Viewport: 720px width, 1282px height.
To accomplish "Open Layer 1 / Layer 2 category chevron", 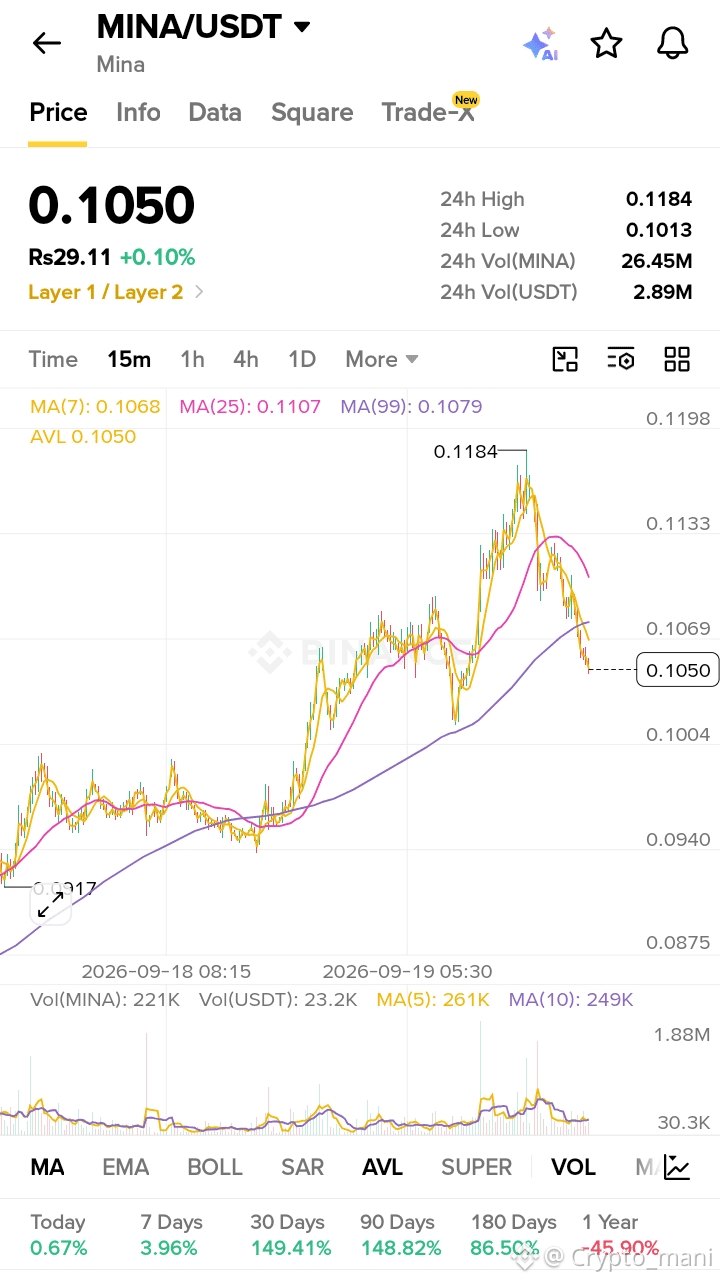I will pyautogui.click(x=199, y=292).
